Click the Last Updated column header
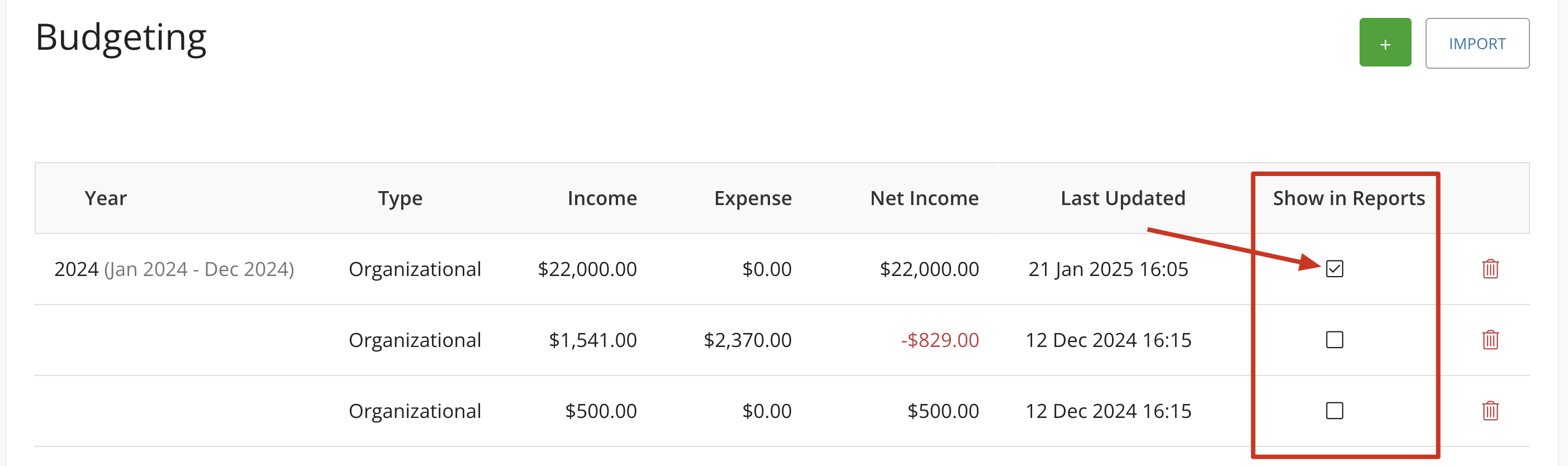This screenshot has height=466, width=1568. pyautogui.click(x=1123, y=198)
